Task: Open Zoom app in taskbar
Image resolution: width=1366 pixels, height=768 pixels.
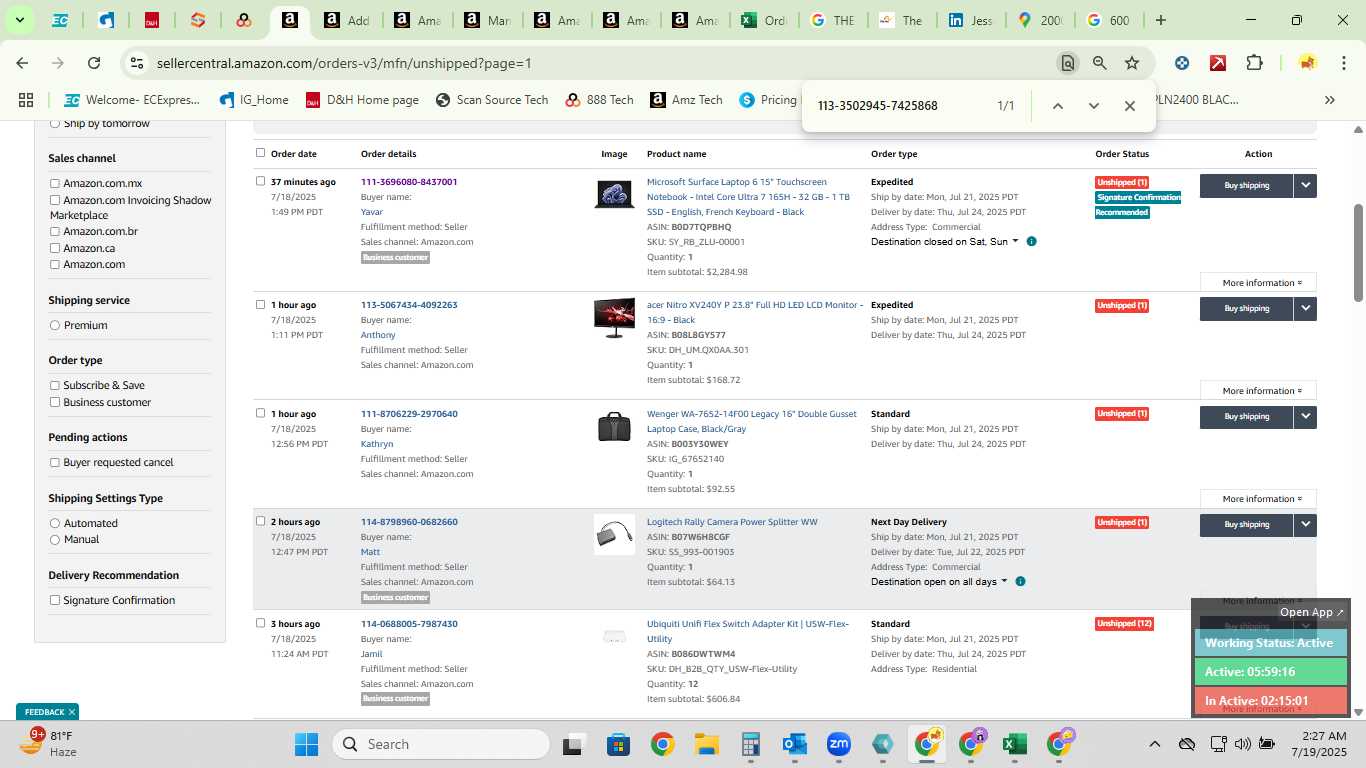Action: pyautogui.click(x=838, y=744)
